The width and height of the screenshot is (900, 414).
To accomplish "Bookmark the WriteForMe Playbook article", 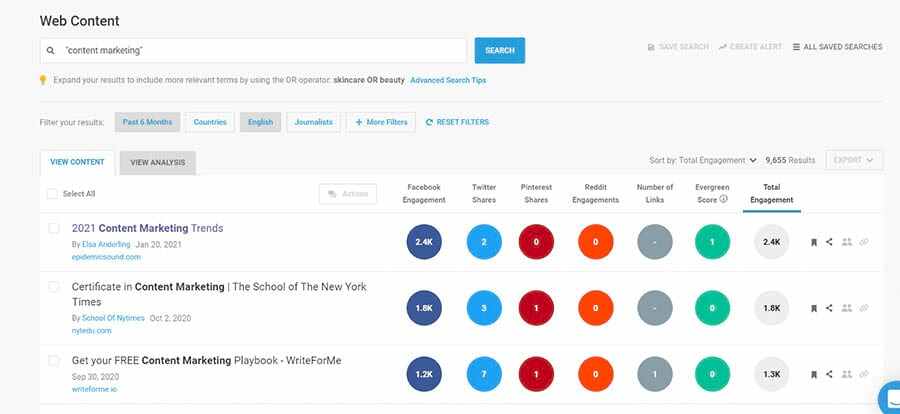I will click(x=814, y=374).
